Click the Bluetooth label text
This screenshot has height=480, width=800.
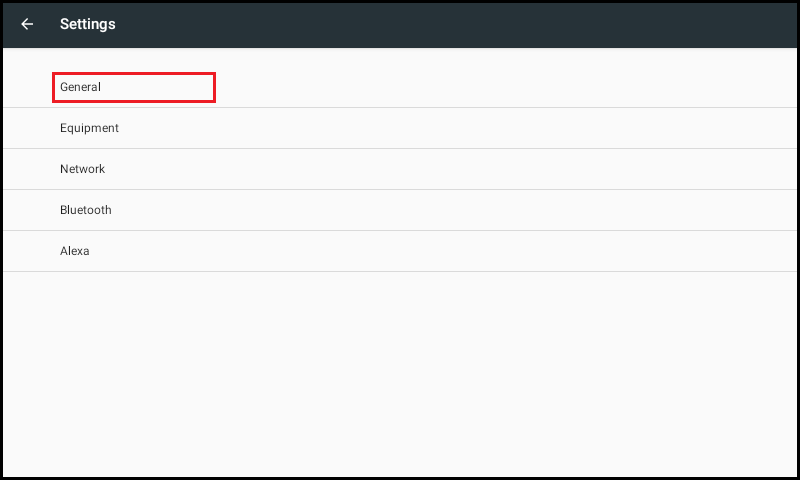click(x=86, y=210)
